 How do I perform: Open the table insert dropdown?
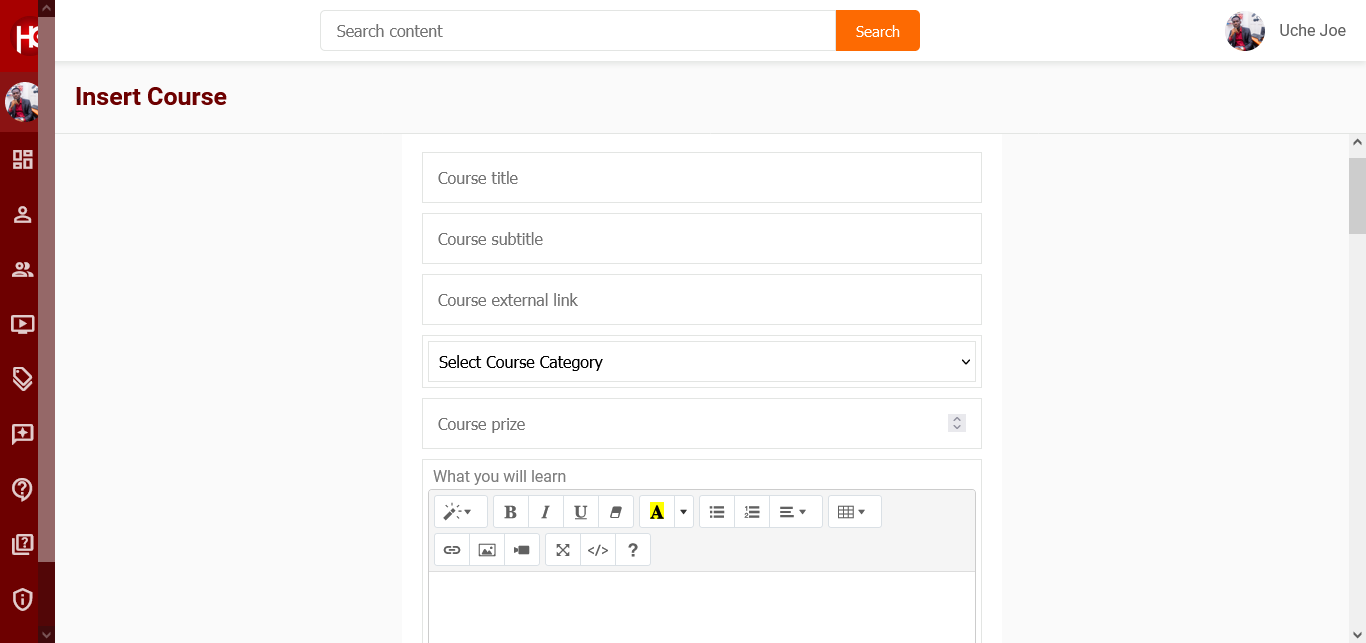click(x=854, y=512)
